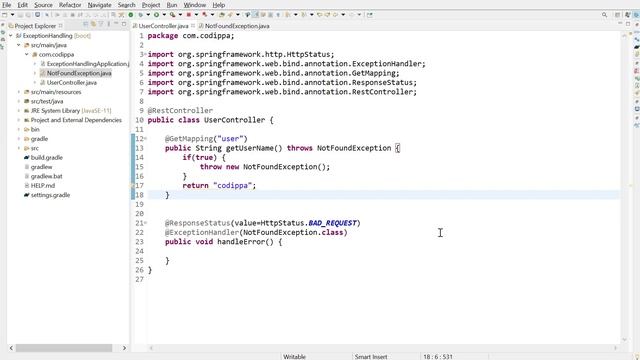Collapse the com.codippa package

point(27,54)
